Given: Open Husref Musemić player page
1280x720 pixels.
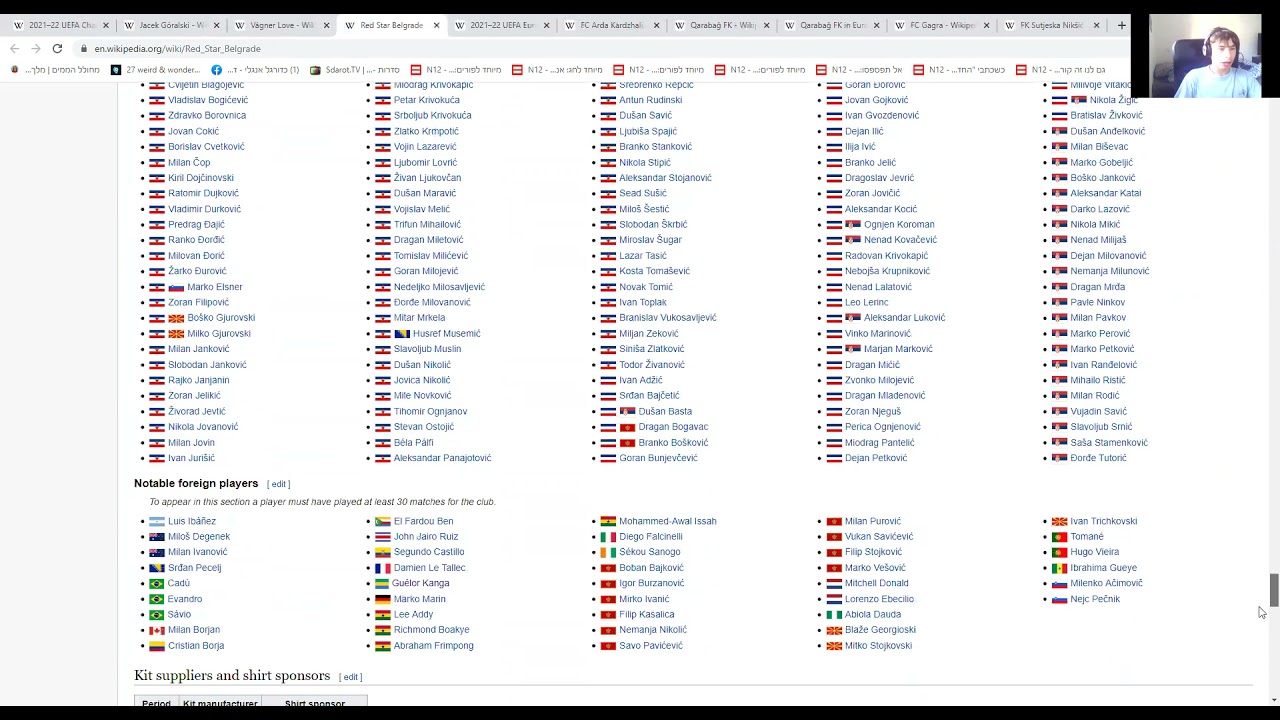Looking at the screenshot, I should (x=446, y=333).
